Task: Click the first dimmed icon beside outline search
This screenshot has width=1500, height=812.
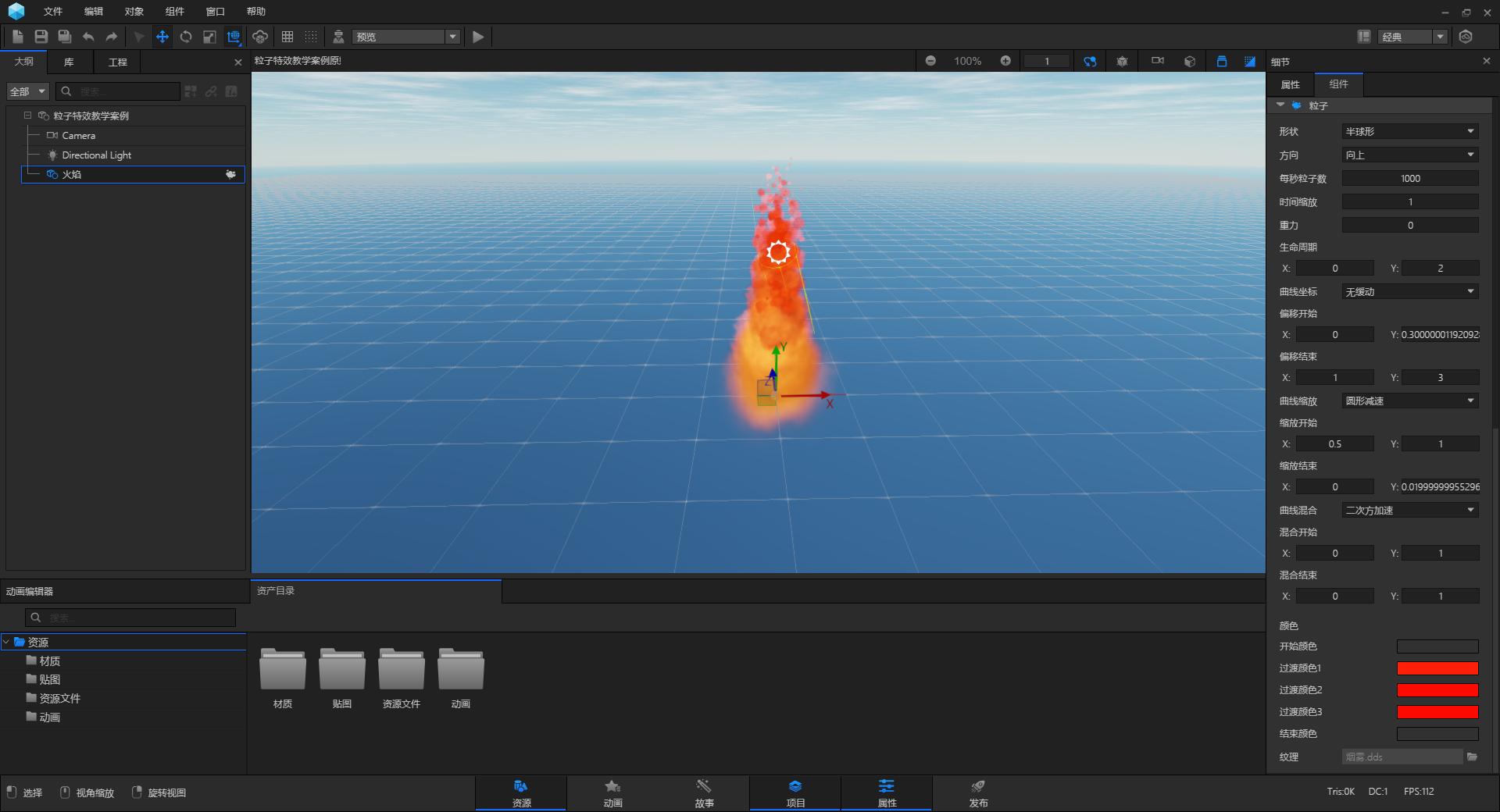Action: (191, 91)
